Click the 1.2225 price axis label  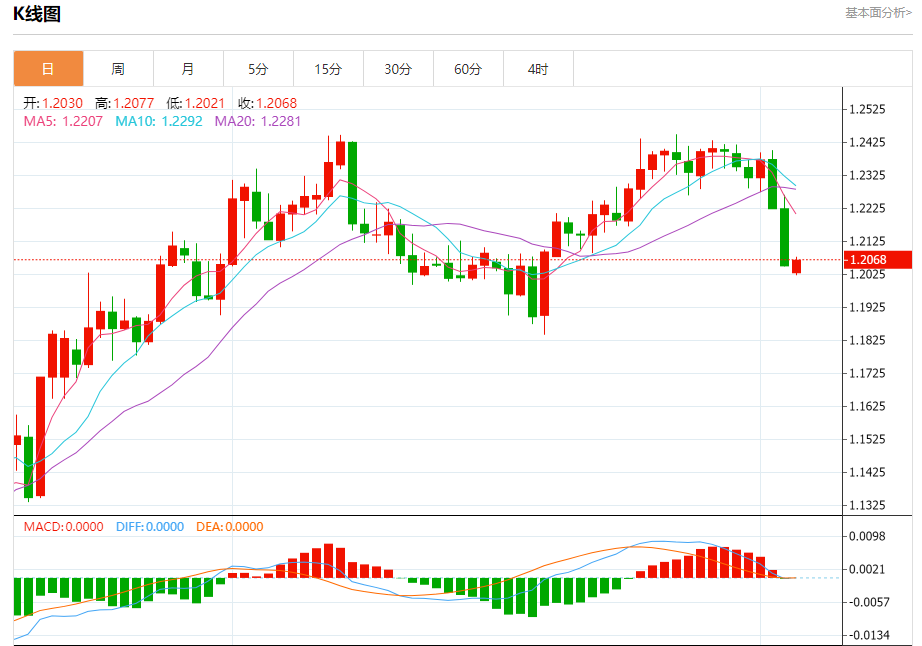[x=867, y=208]
